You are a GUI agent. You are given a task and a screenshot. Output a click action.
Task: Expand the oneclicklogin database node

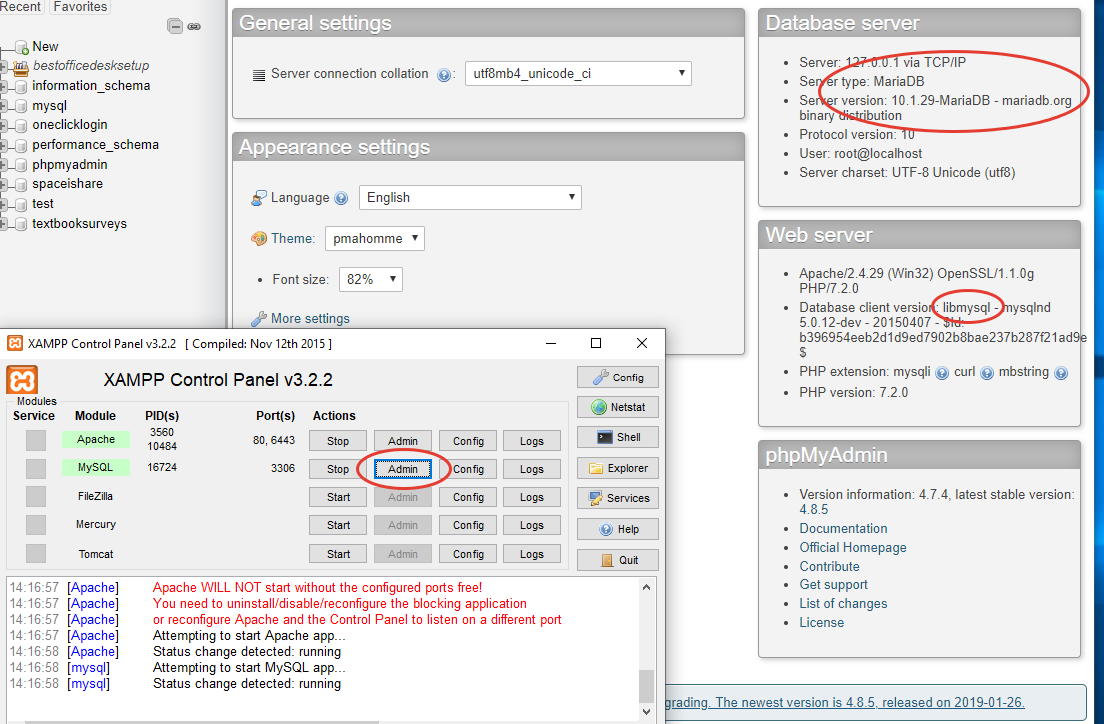tap(4, 126)
